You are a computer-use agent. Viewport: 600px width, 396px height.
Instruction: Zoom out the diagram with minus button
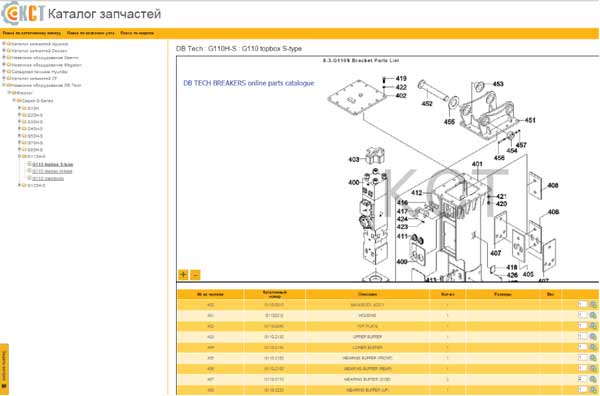(195, 275)
